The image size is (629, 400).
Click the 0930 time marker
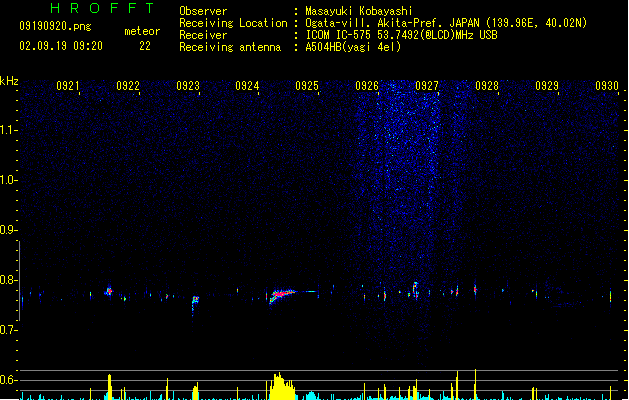click(607, 86)
